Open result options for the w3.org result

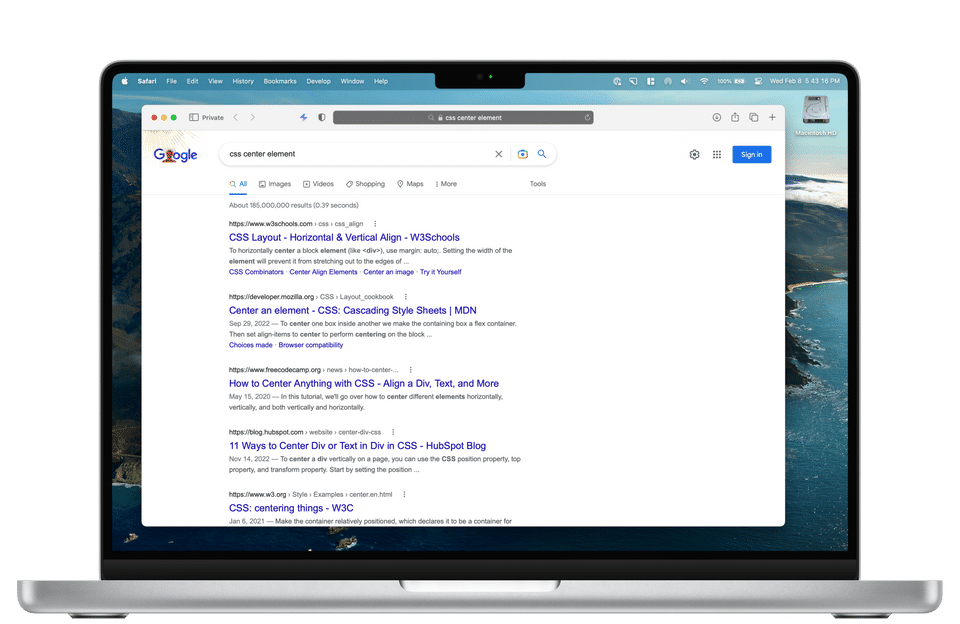[x=404, y=494]
